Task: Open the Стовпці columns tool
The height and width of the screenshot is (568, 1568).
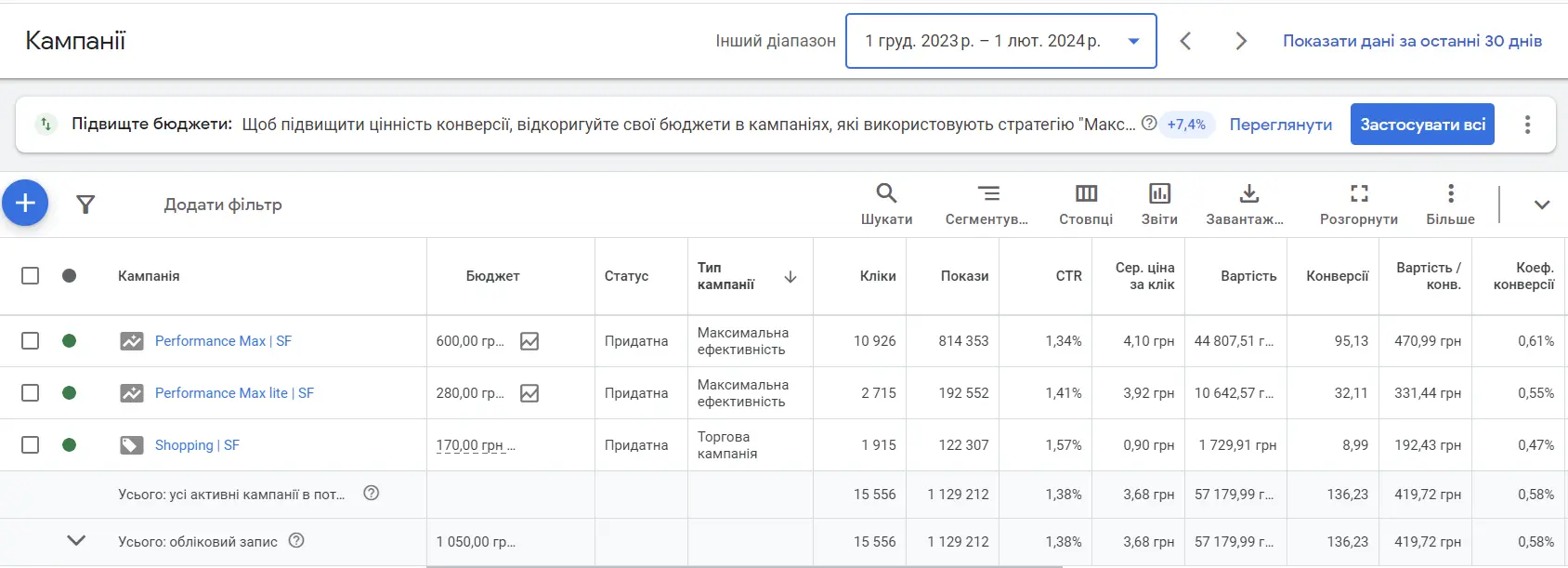Action: [x=1086, y=204]
